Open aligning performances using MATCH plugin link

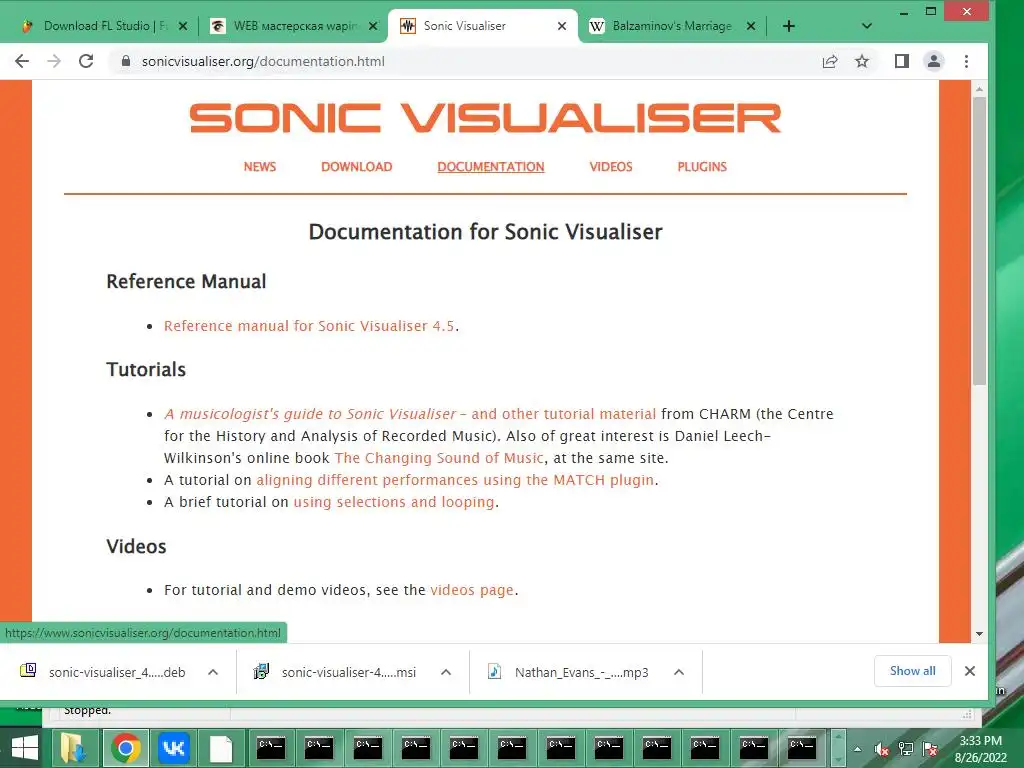(x=455, y=480)
